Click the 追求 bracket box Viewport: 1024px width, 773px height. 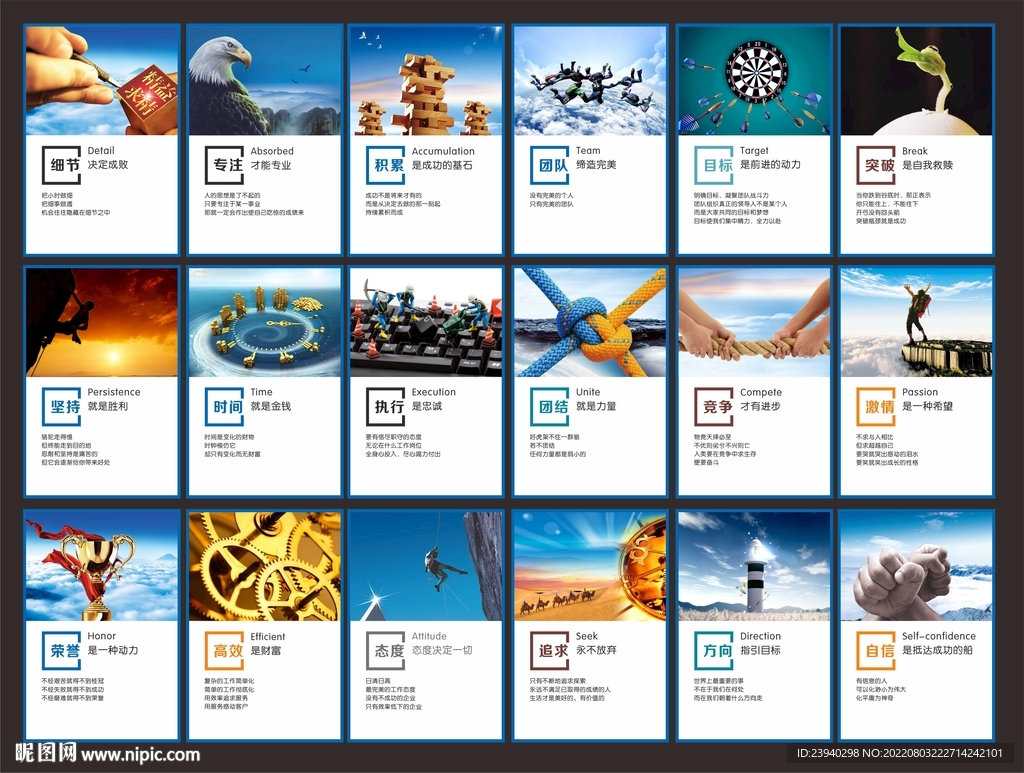click(550, 650)
